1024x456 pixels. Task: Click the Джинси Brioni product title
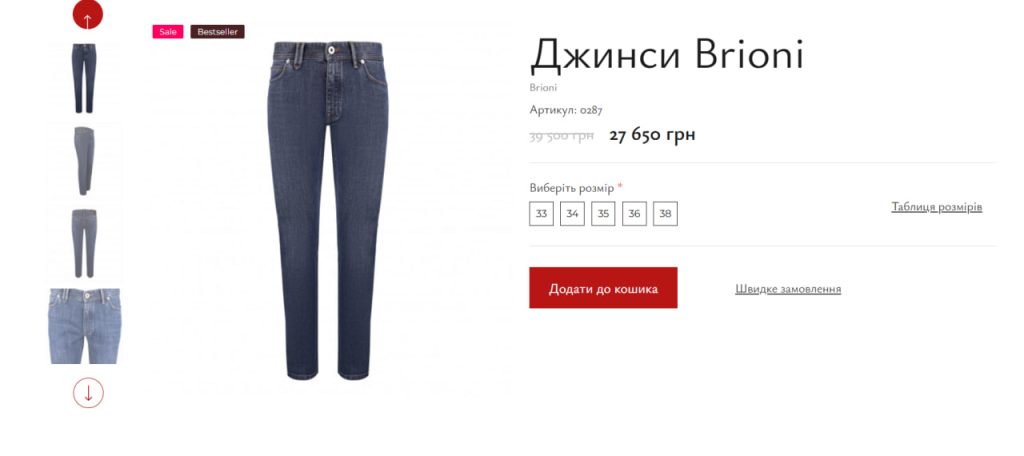(x=667, y=56)
